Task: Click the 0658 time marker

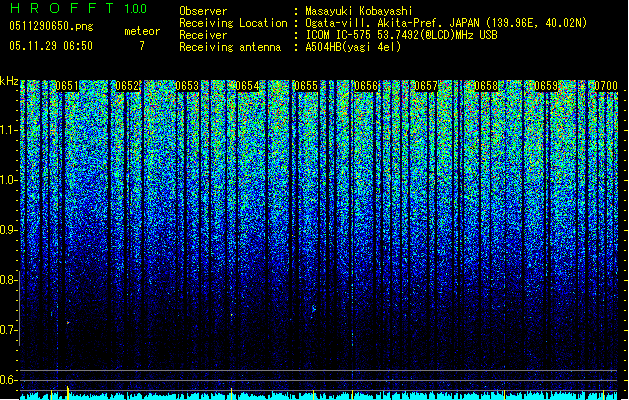Action: point(486,86)
